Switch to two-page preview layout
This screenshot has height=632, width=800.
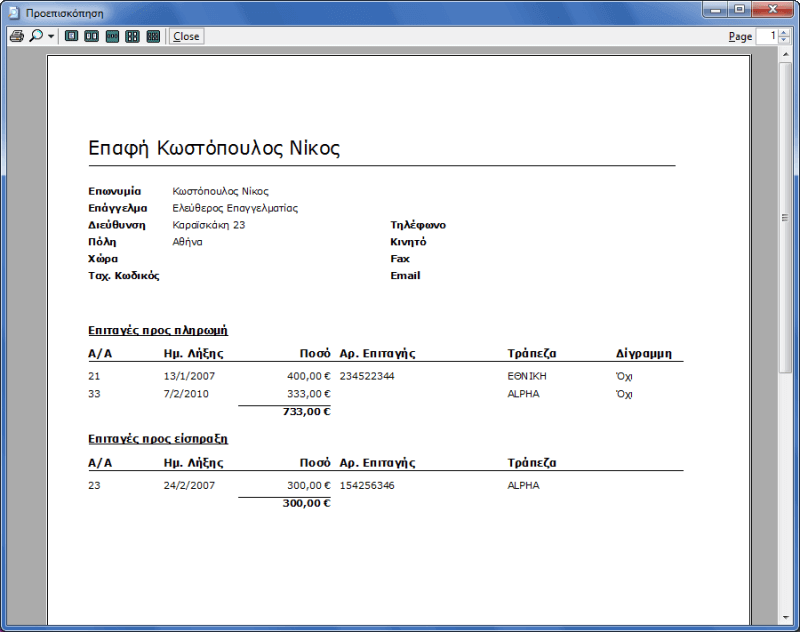click(x=91, y=36)
